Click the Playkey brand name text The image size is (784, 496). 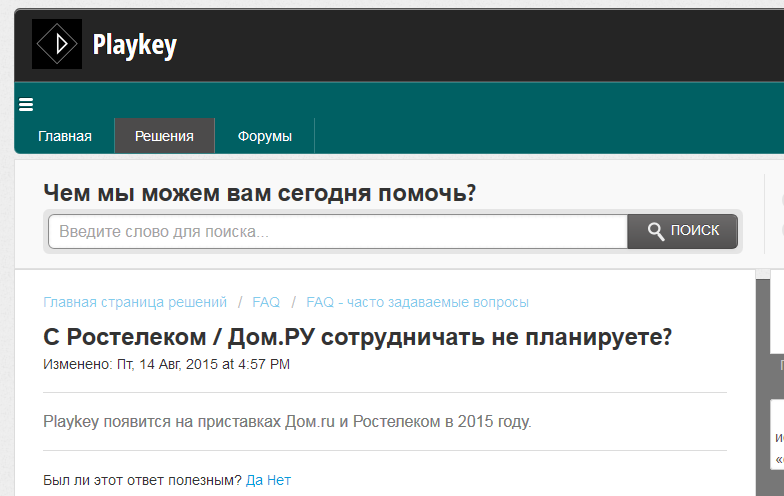pyautogui.click(x=134, y=46)
